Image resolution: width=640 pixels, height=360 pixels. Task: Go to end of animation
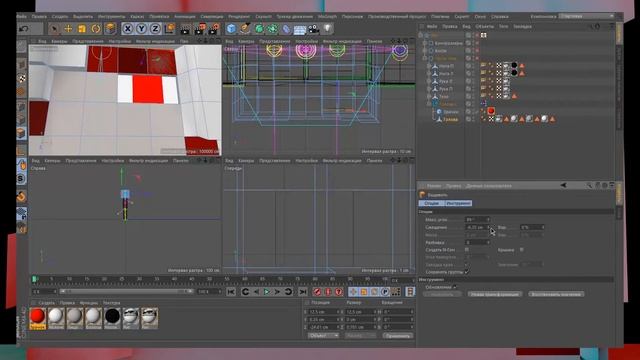pos(303,291)
